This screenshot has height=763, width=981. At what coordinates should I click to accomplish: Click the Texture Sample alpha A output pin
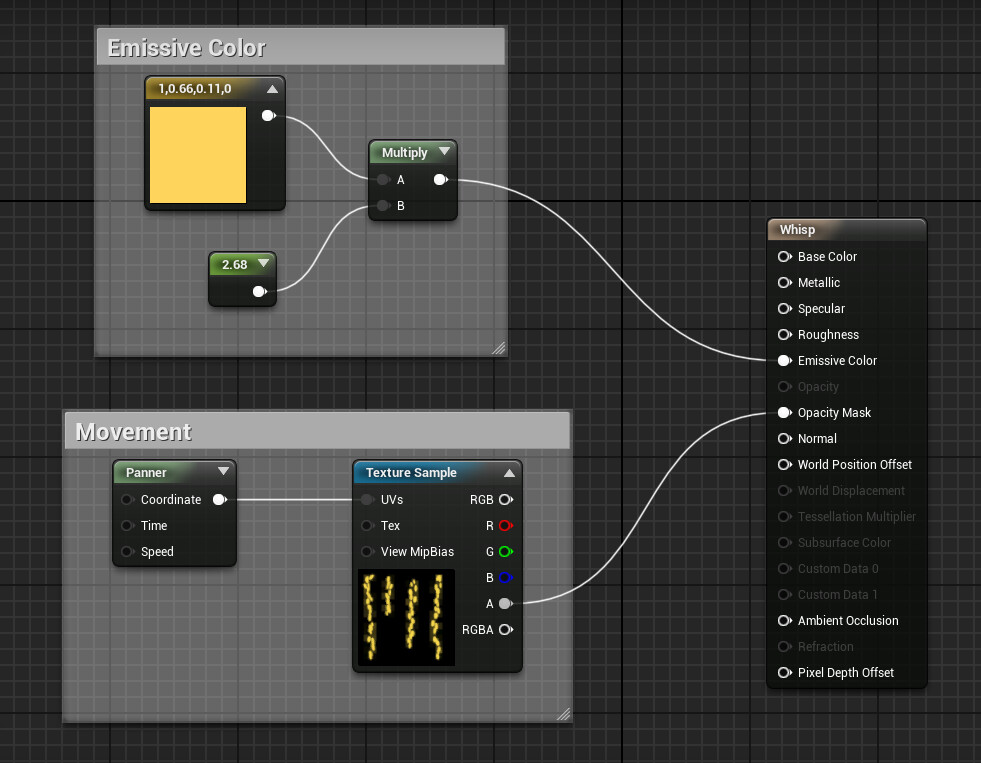pyautogui.click(x=505, y=604)
